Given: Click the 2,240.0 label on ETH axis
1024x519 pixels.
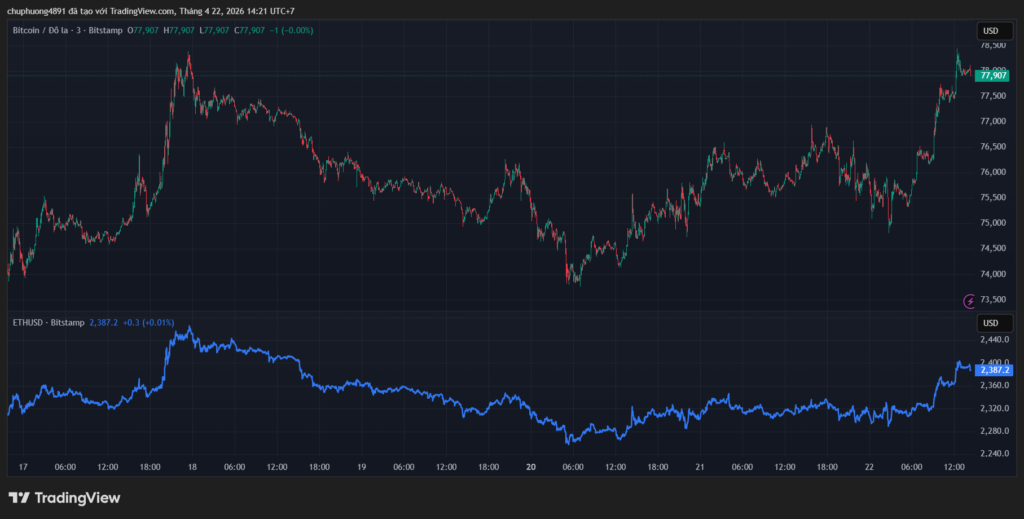Looking at the screenshot, I should pyautogui.click(x=994, y=453).
